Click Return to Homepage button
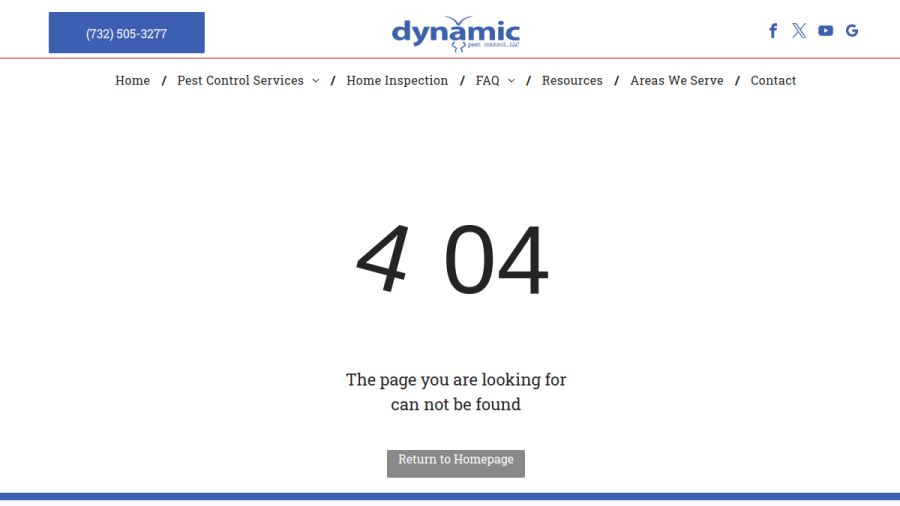The image size is (900, 506). 456,464
